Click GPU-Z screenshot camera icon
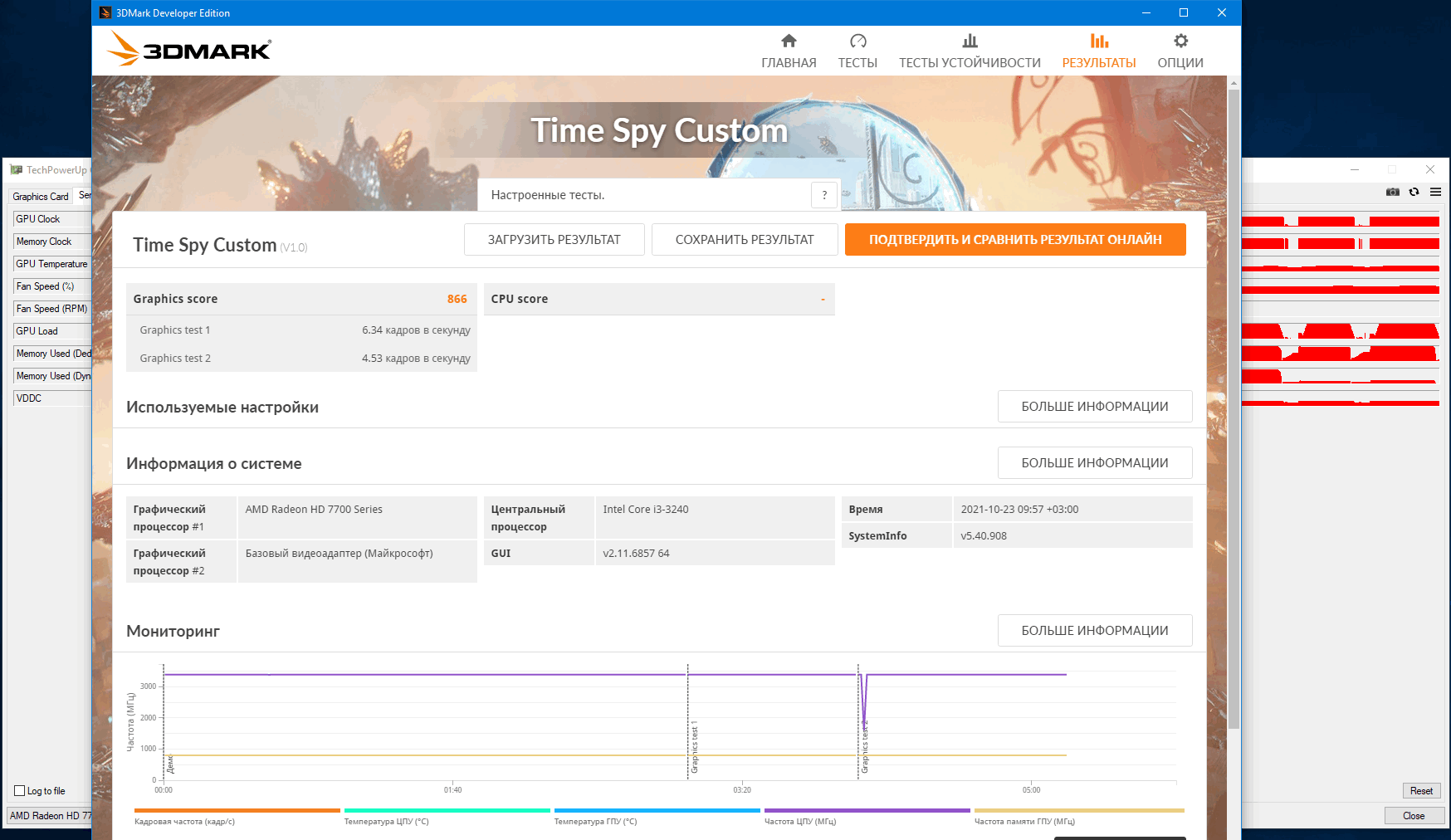Screen dimensions: 1451x840 1393,192
